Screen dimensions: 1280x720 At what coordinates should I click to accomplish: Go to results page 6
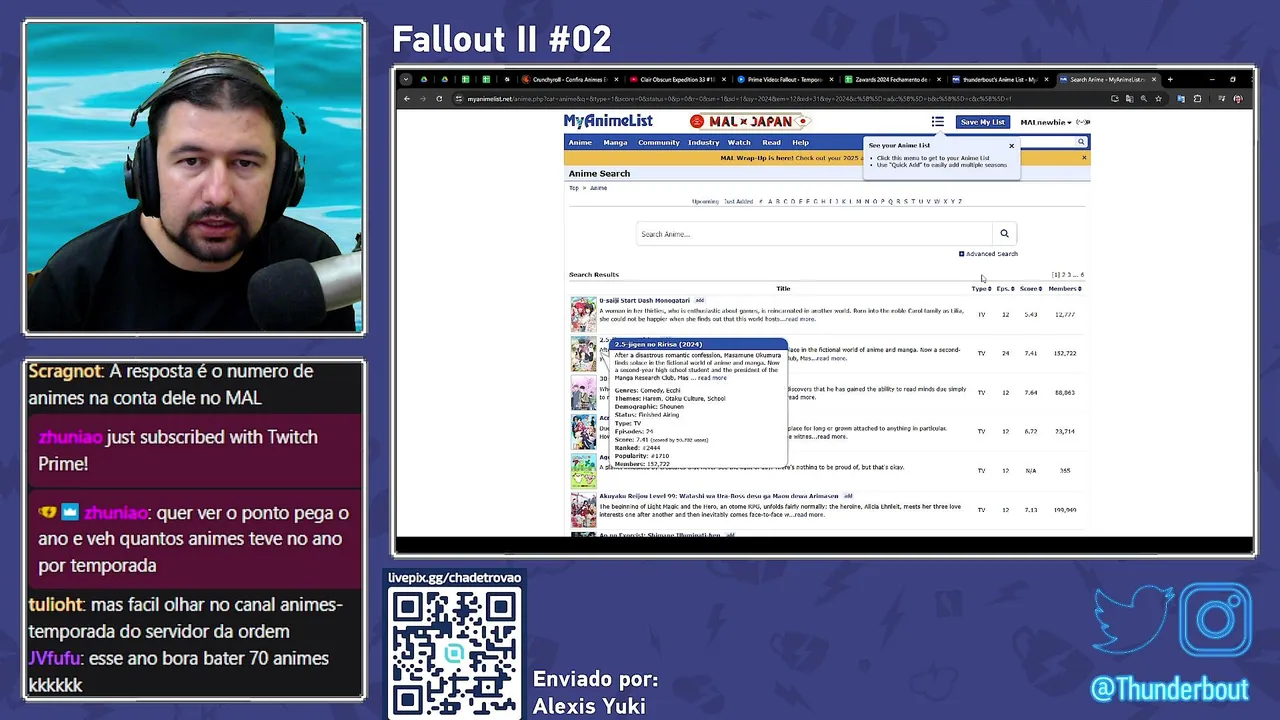point(1082,275)
